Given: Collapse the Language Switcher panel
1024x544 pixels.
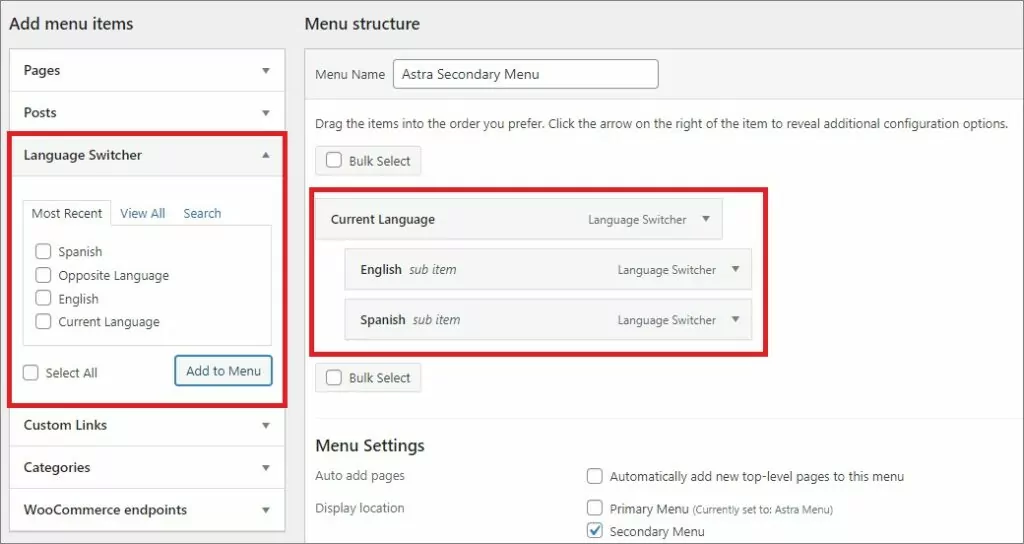Looking at the screenshot, I should tap(265, 155).
